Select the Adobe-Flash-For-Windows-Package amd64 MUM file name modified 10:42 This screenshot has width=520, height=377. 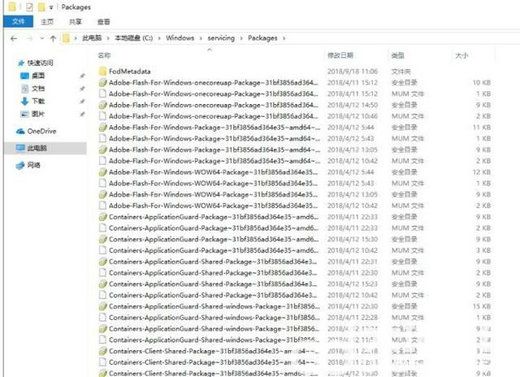[x=214, y=161]
